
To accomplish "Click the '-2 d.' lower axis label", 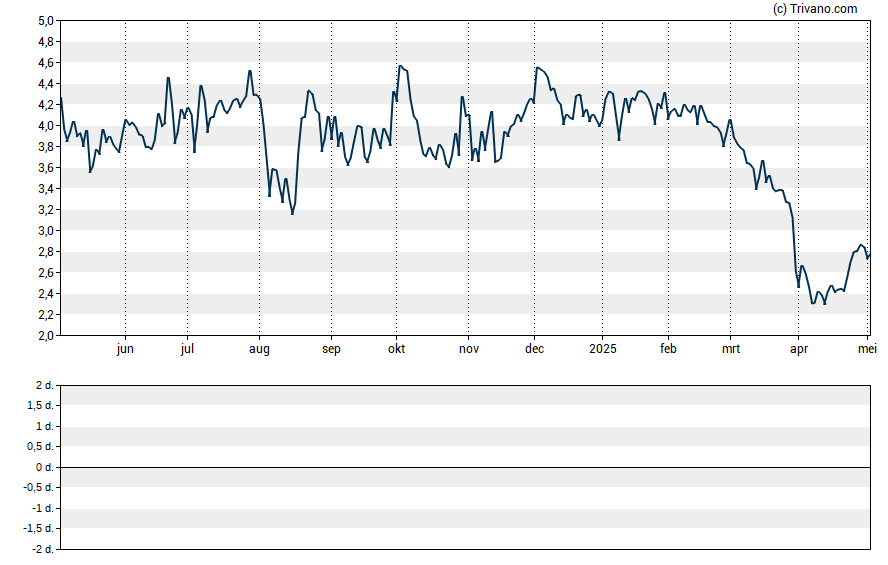I will coord(43,549).
